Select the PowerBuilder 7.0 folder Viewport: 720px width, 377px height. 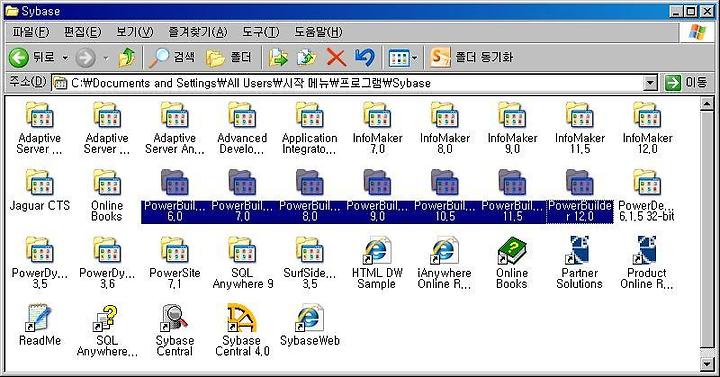(242, 196)
